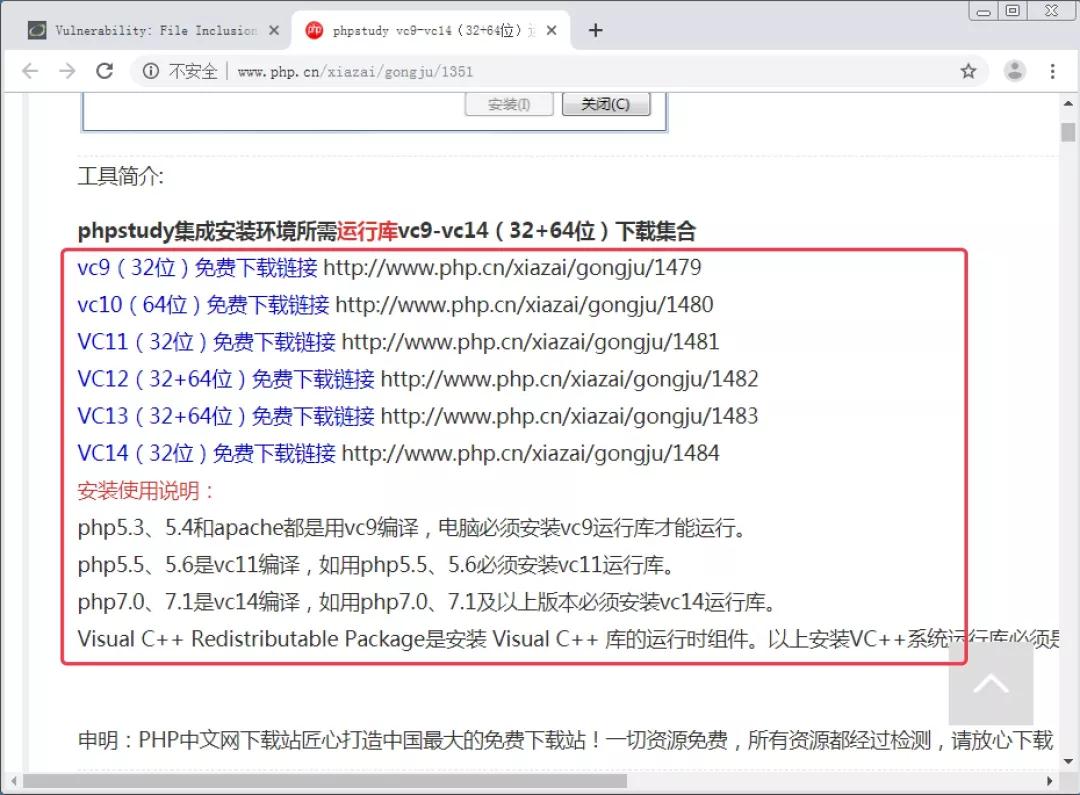The image size is (1080, 795).
Task: Click the phpstudy集成安装环境所需 bold heading
Action: tap(386, 231)
